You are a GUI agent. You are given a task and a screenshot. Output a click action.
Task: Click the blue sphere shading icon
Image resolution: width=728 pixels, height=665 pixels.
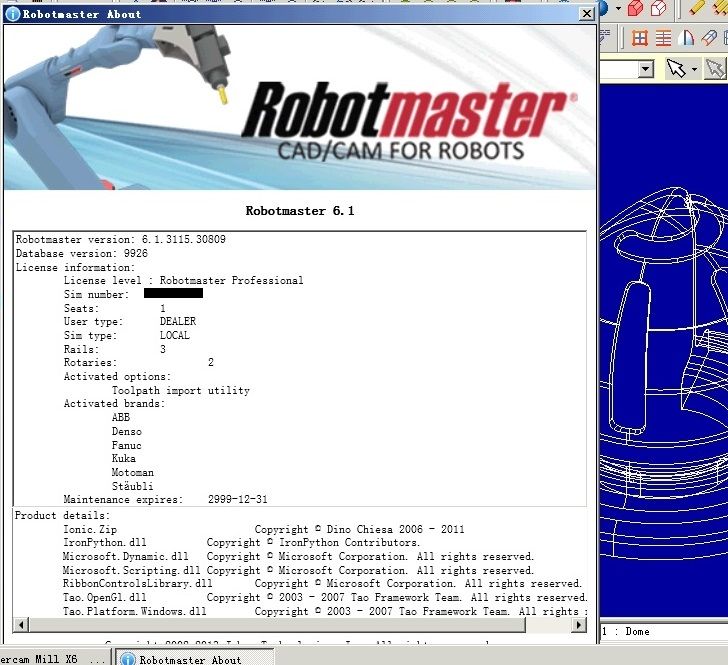(604, 8)
